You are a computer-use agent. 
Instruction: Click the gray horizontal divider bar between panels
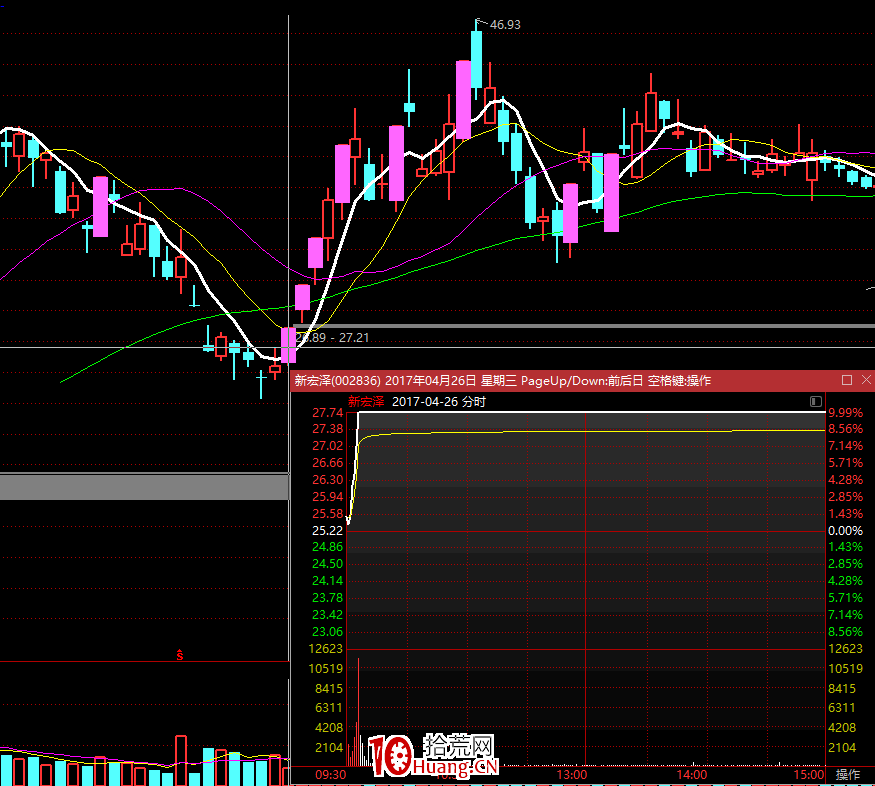point(144,487)
